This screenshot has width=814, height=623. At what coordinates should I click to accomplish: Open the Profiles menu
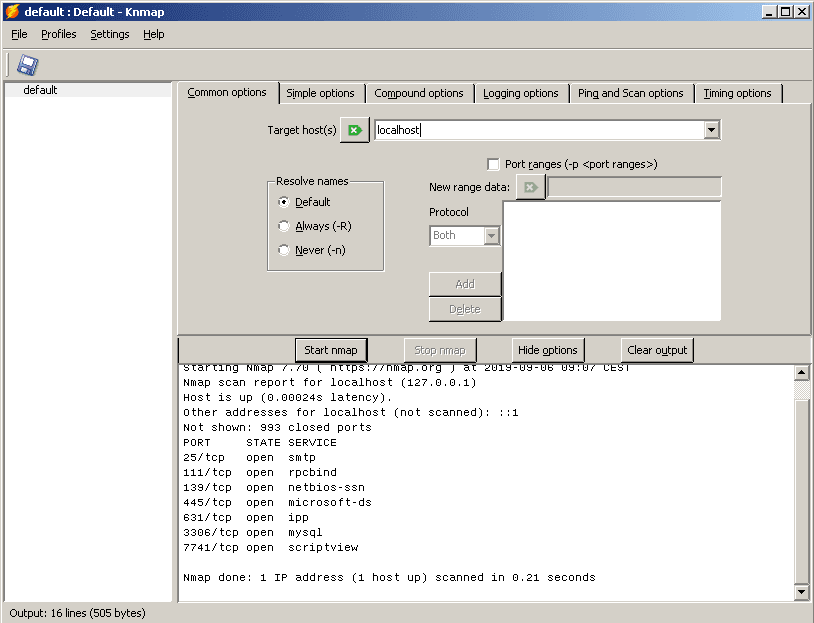click(59, 34)
